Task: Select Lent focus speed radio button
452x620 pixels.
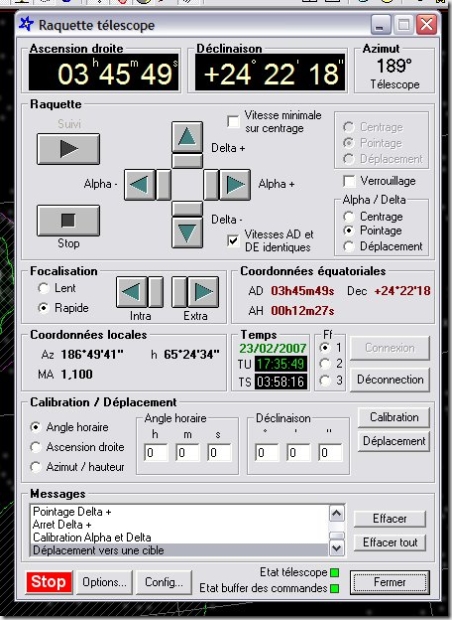Action: click(x=43, y=288)
